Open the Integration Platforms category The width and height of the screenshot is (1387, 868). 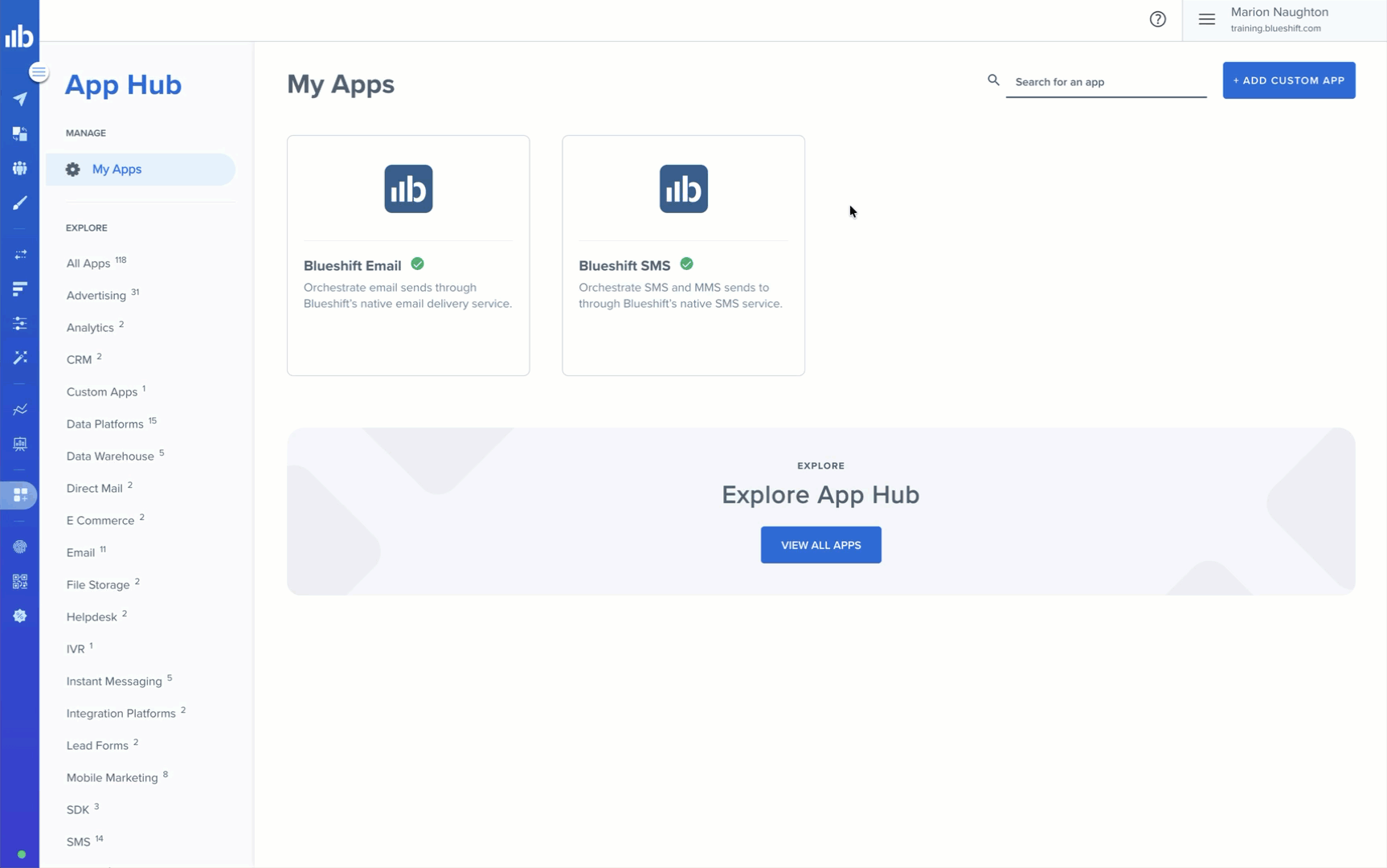(x=126, y=713)
